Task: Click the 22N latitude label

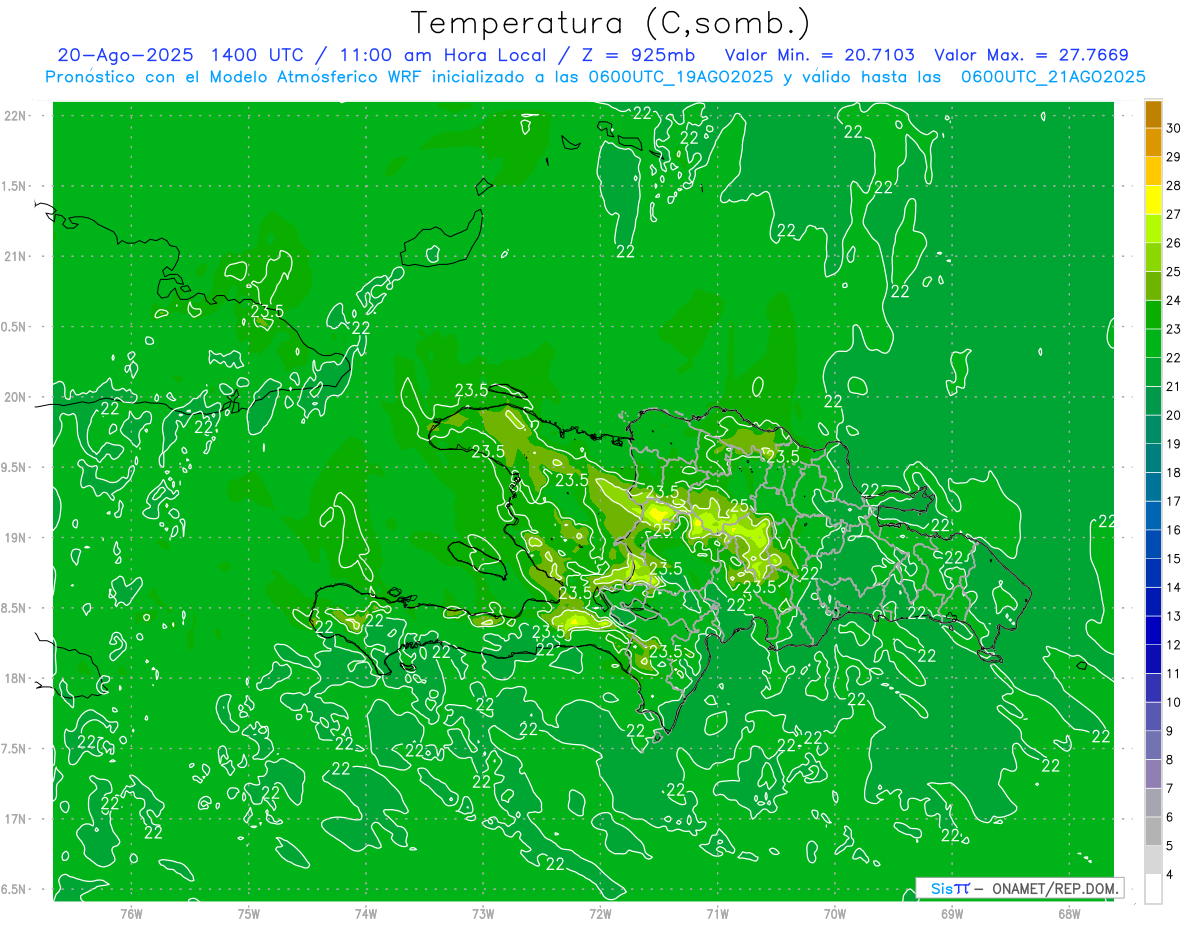Action: pos(14,116)
